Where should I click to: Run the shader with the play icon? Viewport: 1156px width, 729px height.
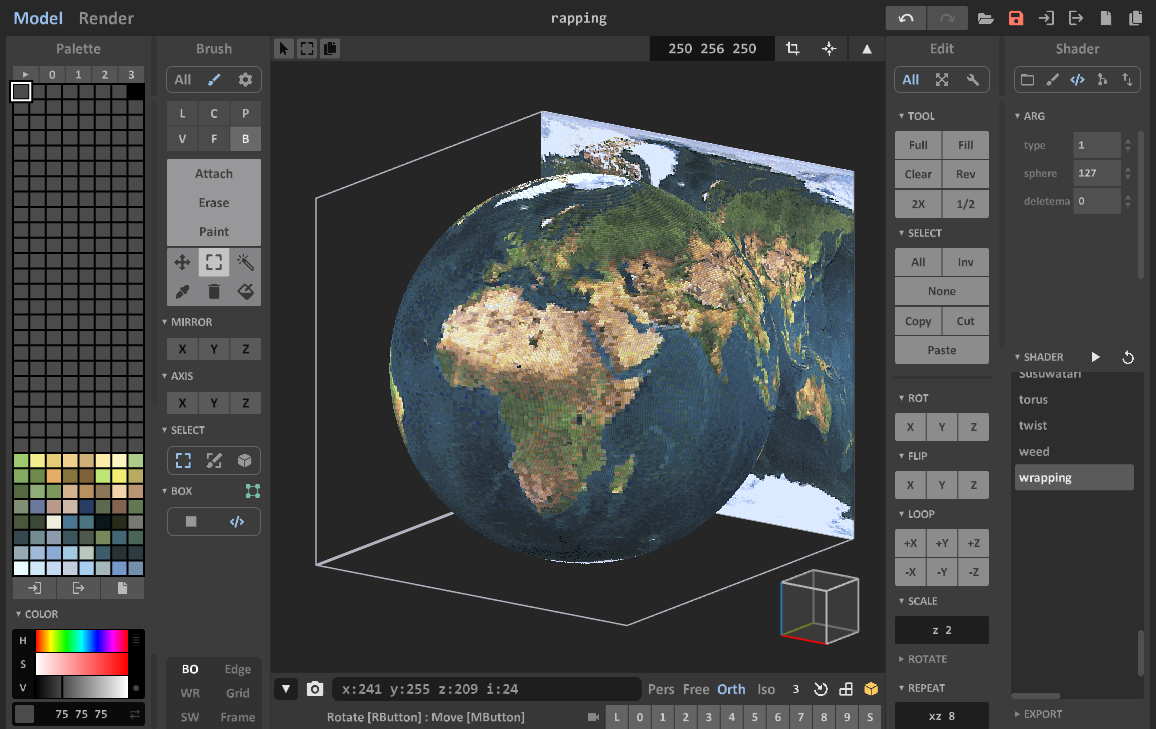click(1096, 357)
